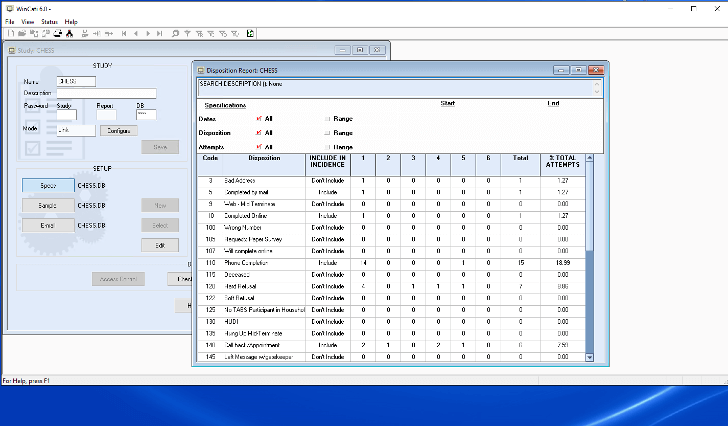Click the Code column header
This screenshot has height=426, width=728.
tap(210, 165)
